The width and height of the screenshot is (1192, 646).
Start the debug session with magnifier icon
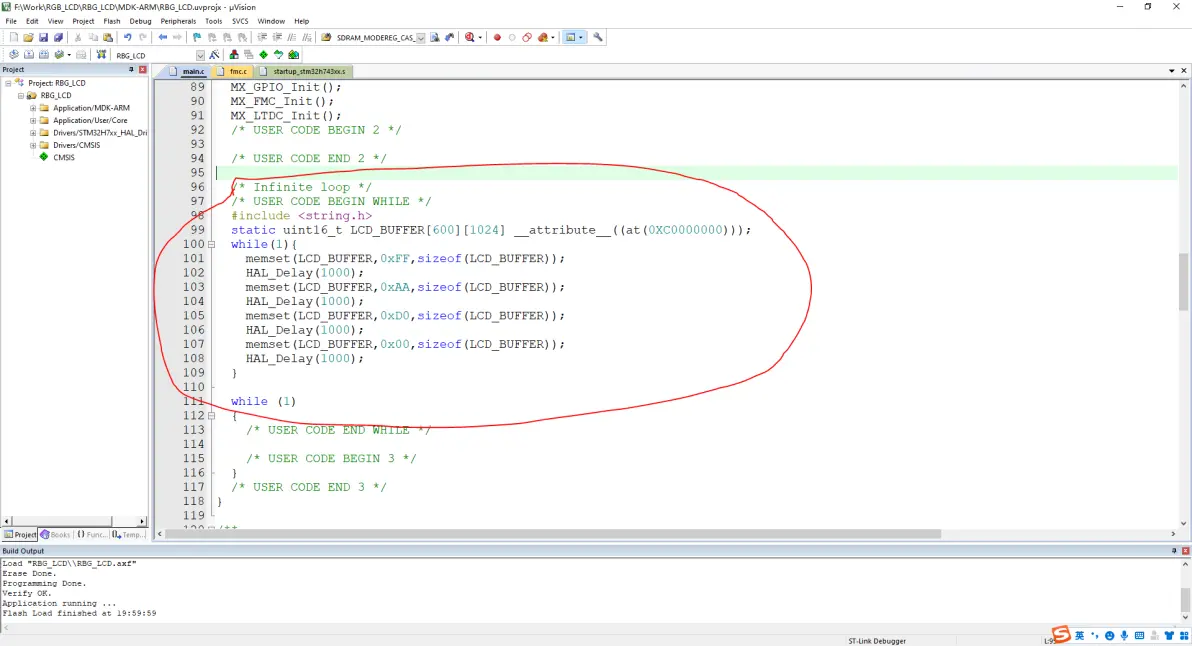469,37
